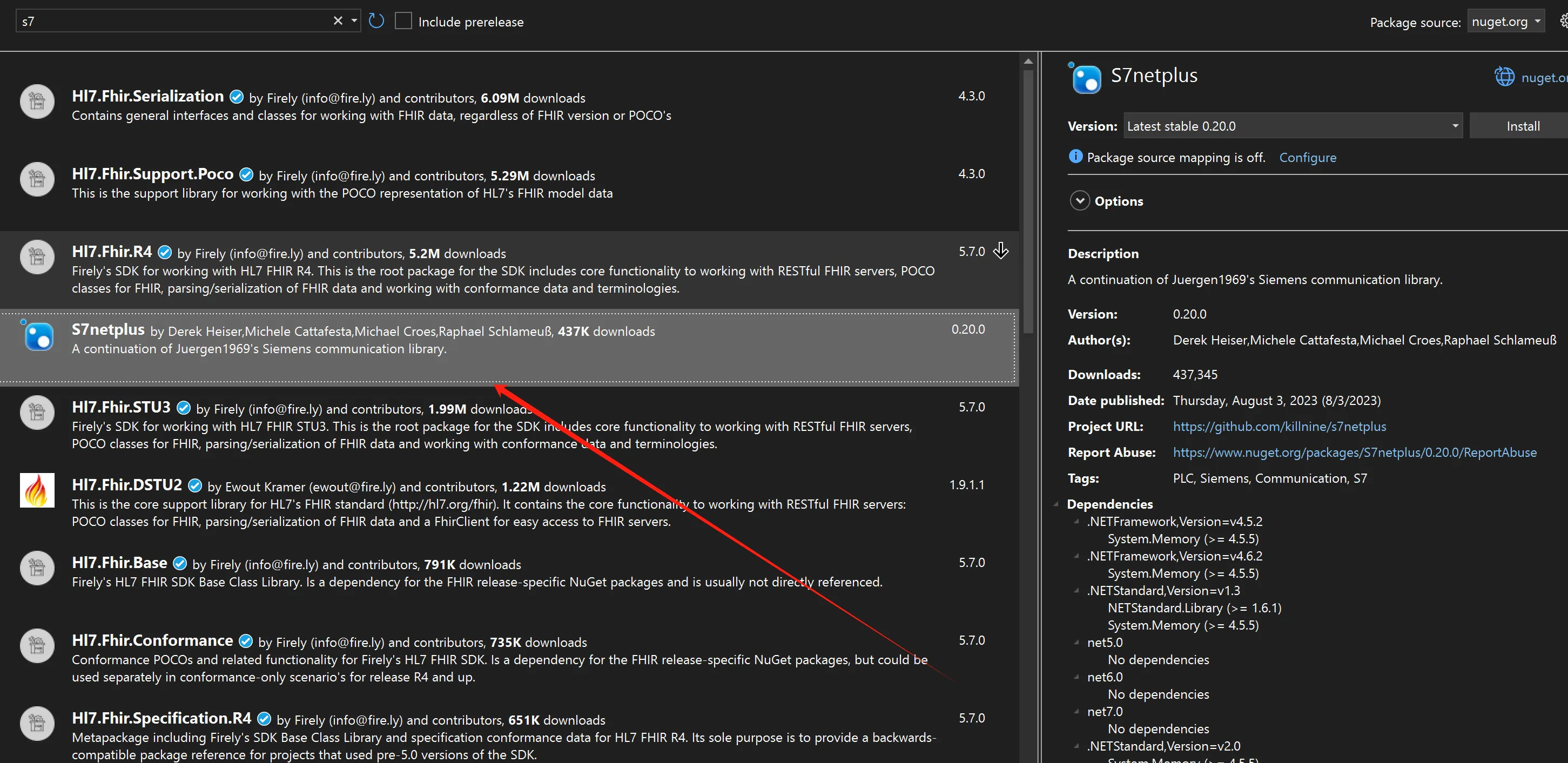Click the refresh search results icon
This screenshot has width=1568, height=763.
click(376, 21)
